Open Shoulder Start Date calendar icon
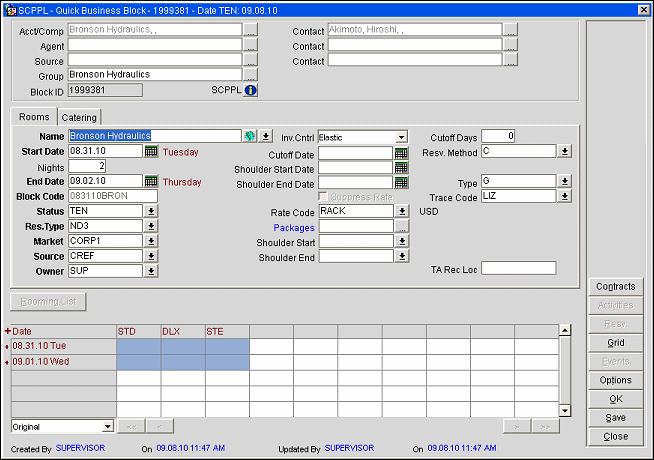 pyautogui.click(x=401, y=169)
